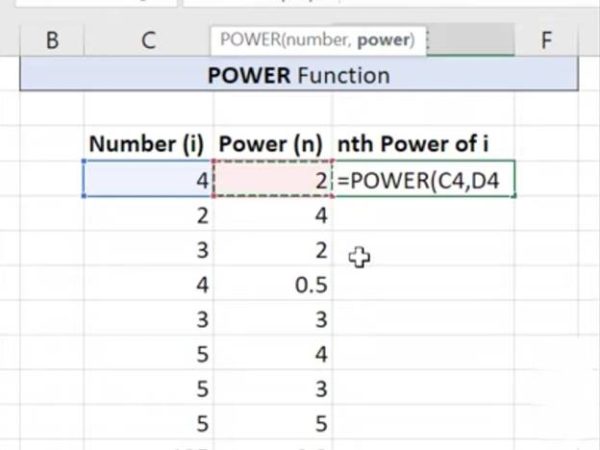Select the POWER Function title cell
Viewport: 600px width, 450px height.
(299, 75)
